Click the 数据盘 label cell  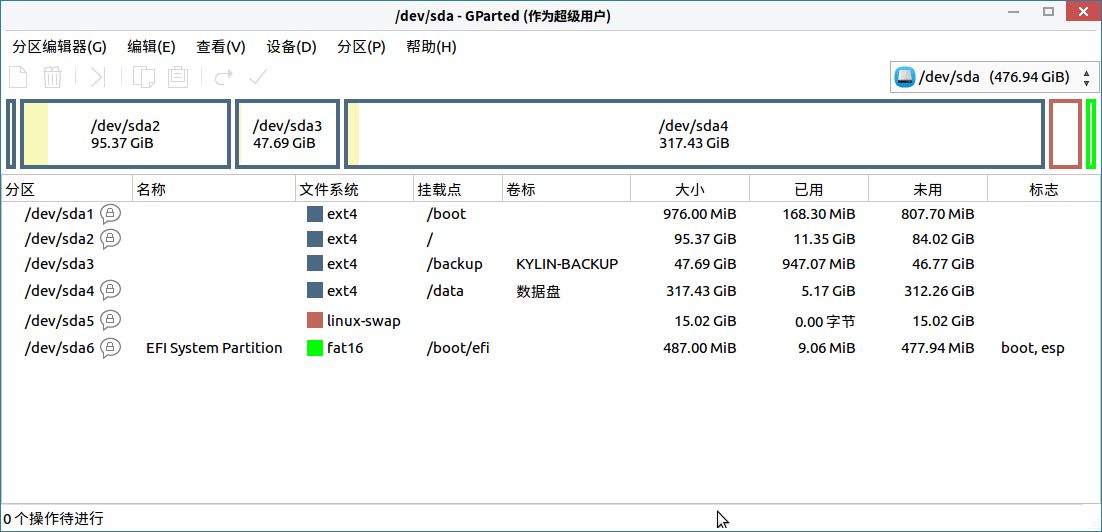[x=538, y=291]
